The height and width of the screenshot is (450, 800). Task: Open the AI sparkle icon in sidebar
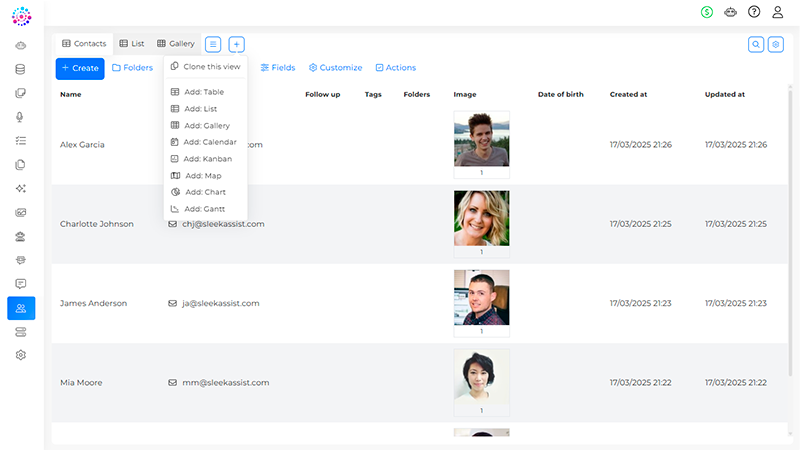pos(20,188)
